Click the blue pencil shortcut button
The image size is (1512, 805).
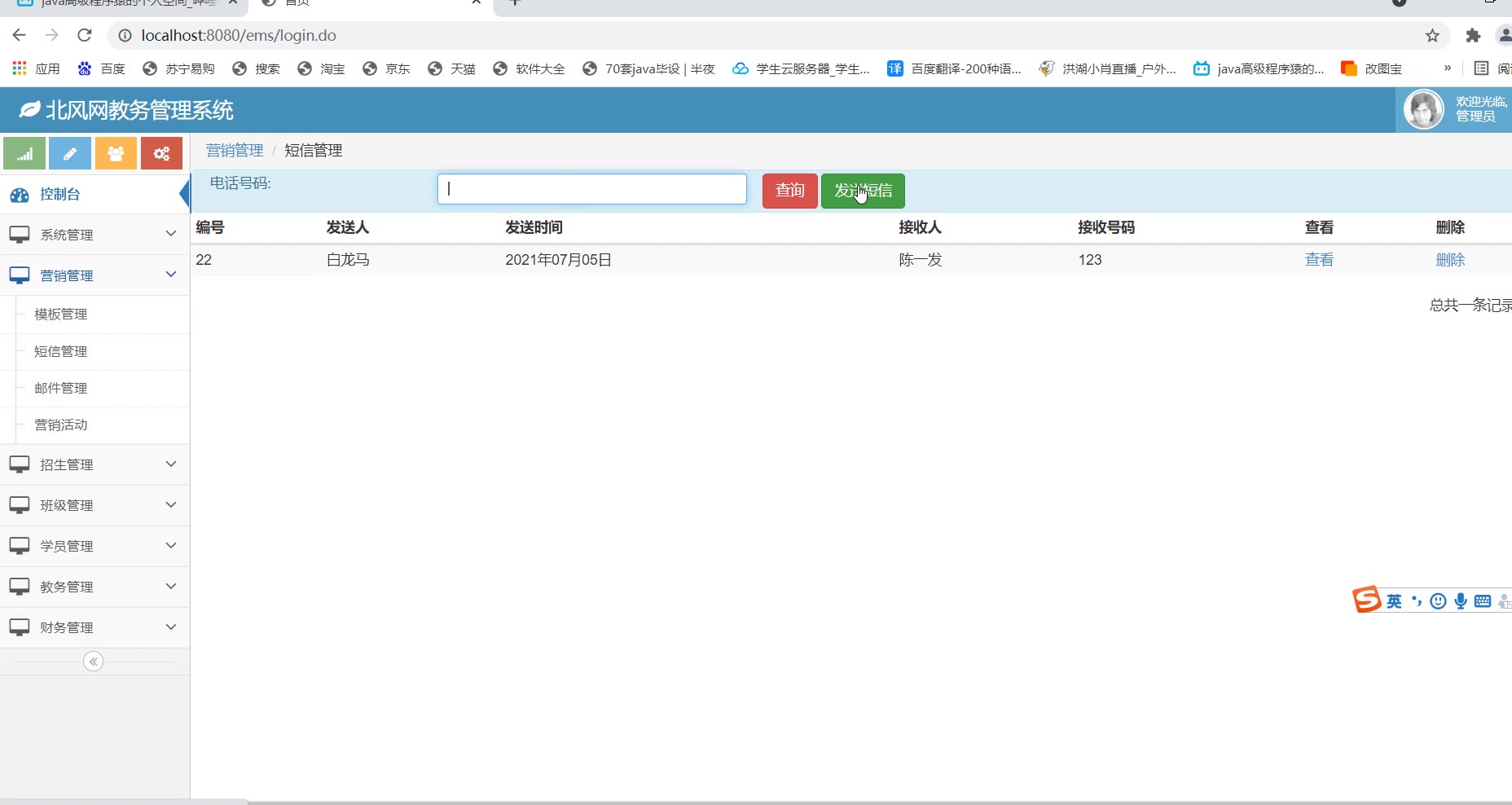pos(70,153)
